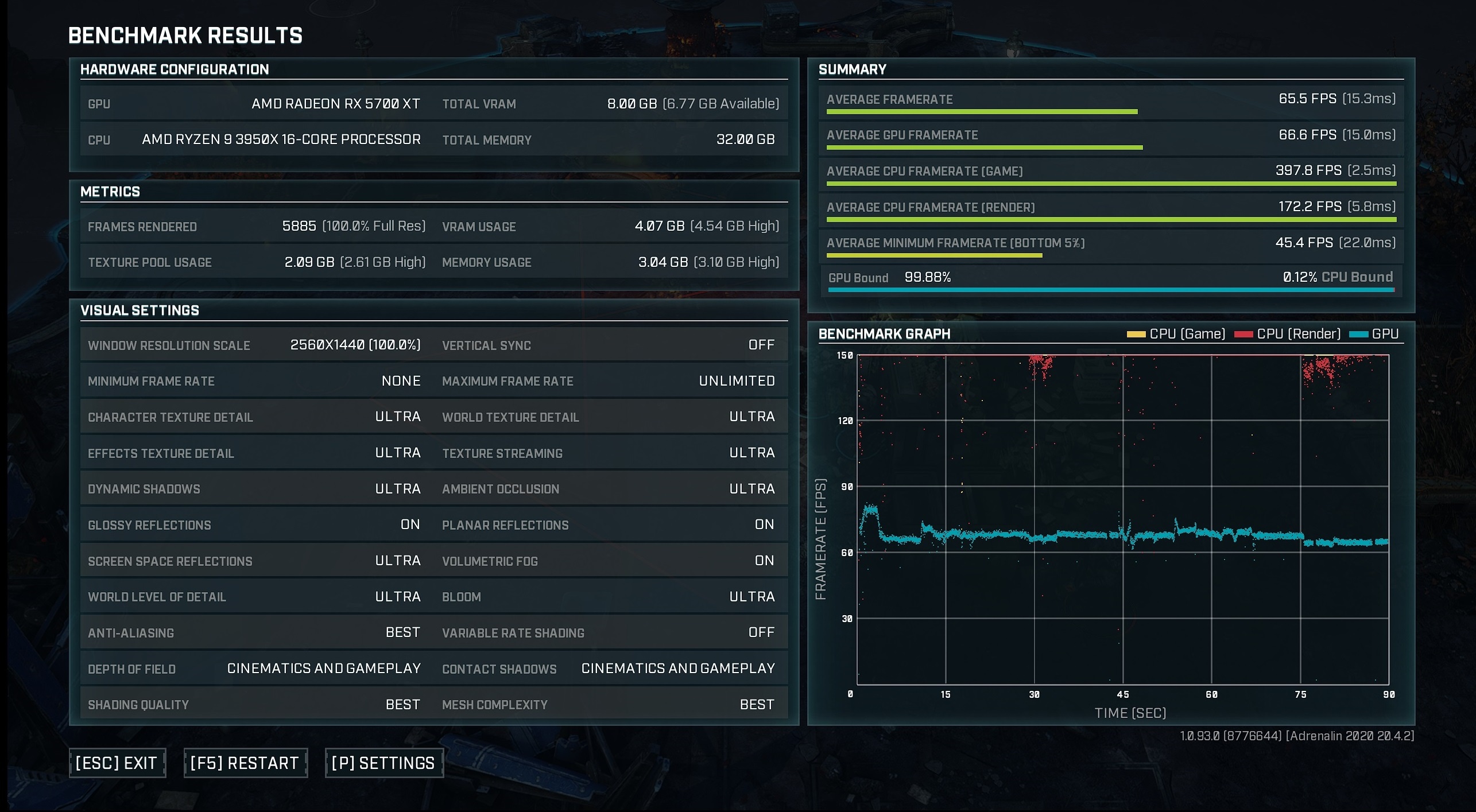Click the Window Resolution Scale value 2560X1440

pos(355,345)
